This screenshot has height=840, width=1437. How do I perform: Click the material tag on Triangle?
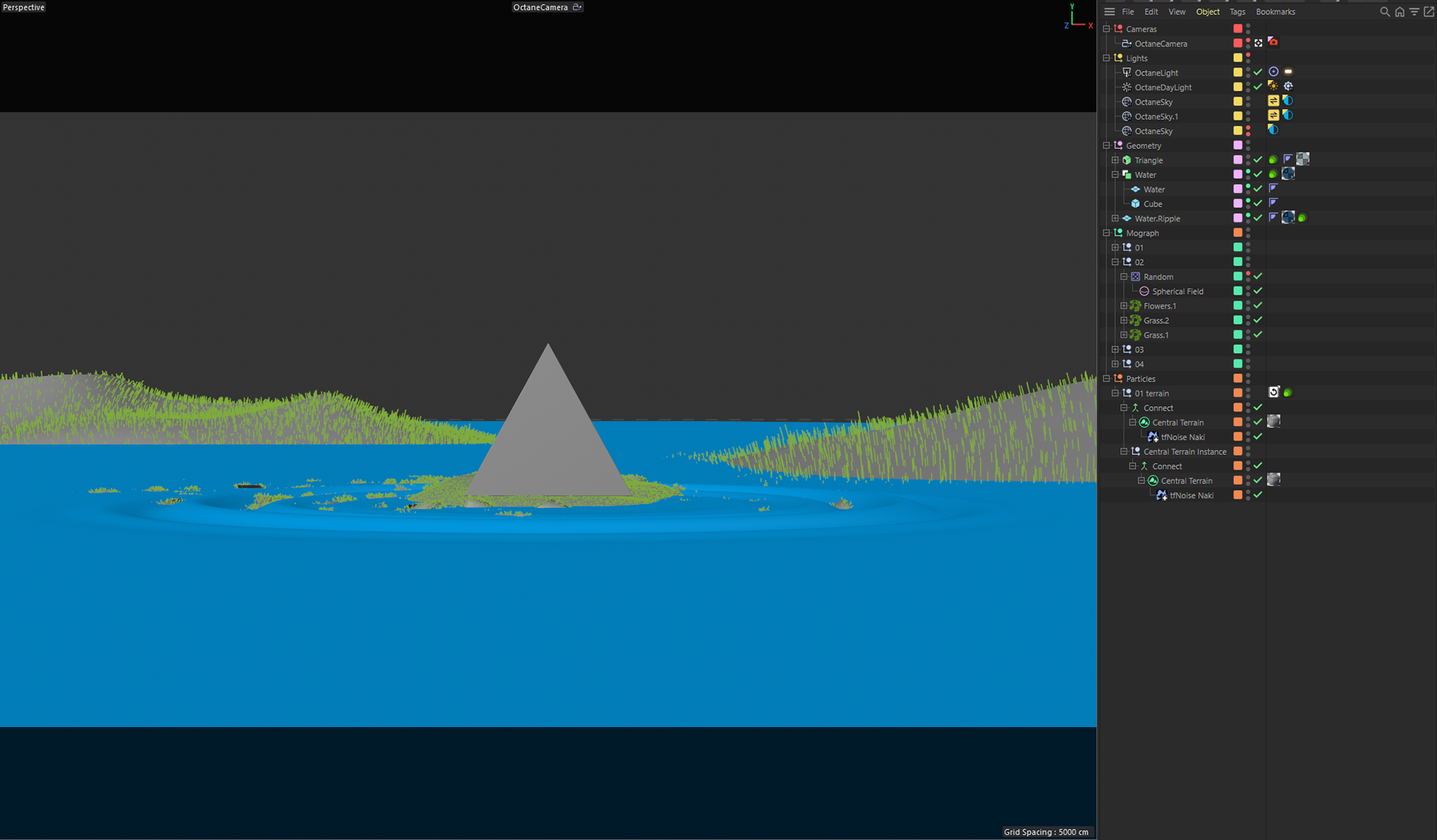1303,159
